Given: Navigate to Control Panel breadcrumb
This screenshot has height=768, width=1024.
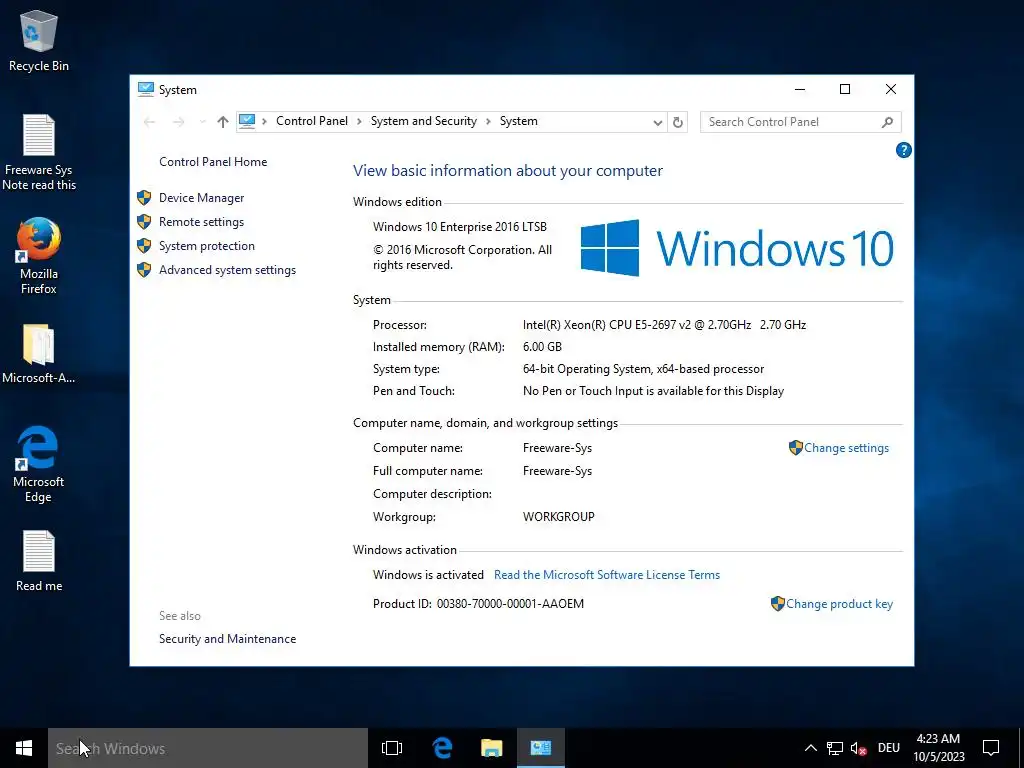Looking at the screenshot, I should tap(312, 121).
